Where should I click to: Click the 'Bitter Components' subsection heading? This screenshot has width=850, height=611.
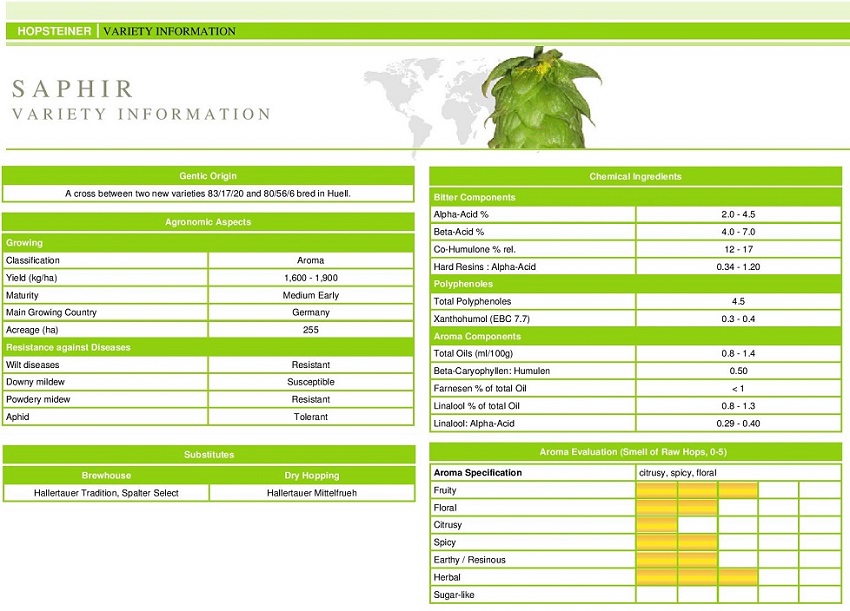[474, 197]
